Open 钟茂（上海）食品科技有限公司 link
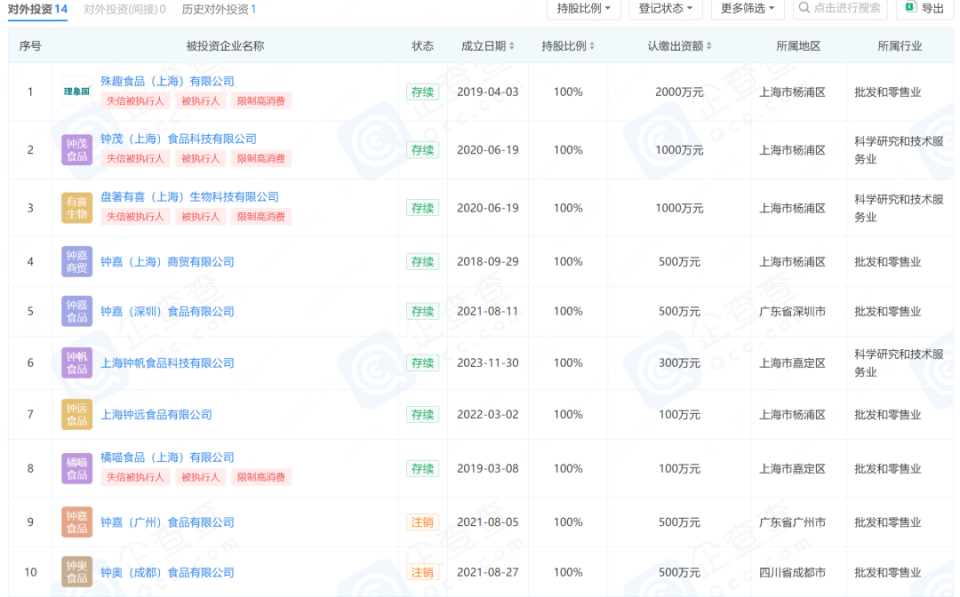This screenshot has height=597, width=960. tap(178, 139)
